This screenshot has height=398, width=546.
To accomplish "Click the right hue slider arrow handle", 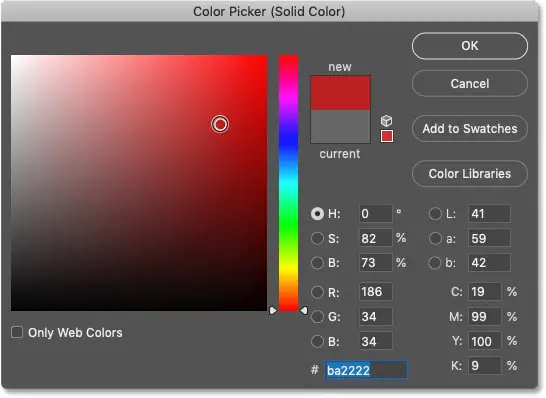I will click(x=304, y=310).
